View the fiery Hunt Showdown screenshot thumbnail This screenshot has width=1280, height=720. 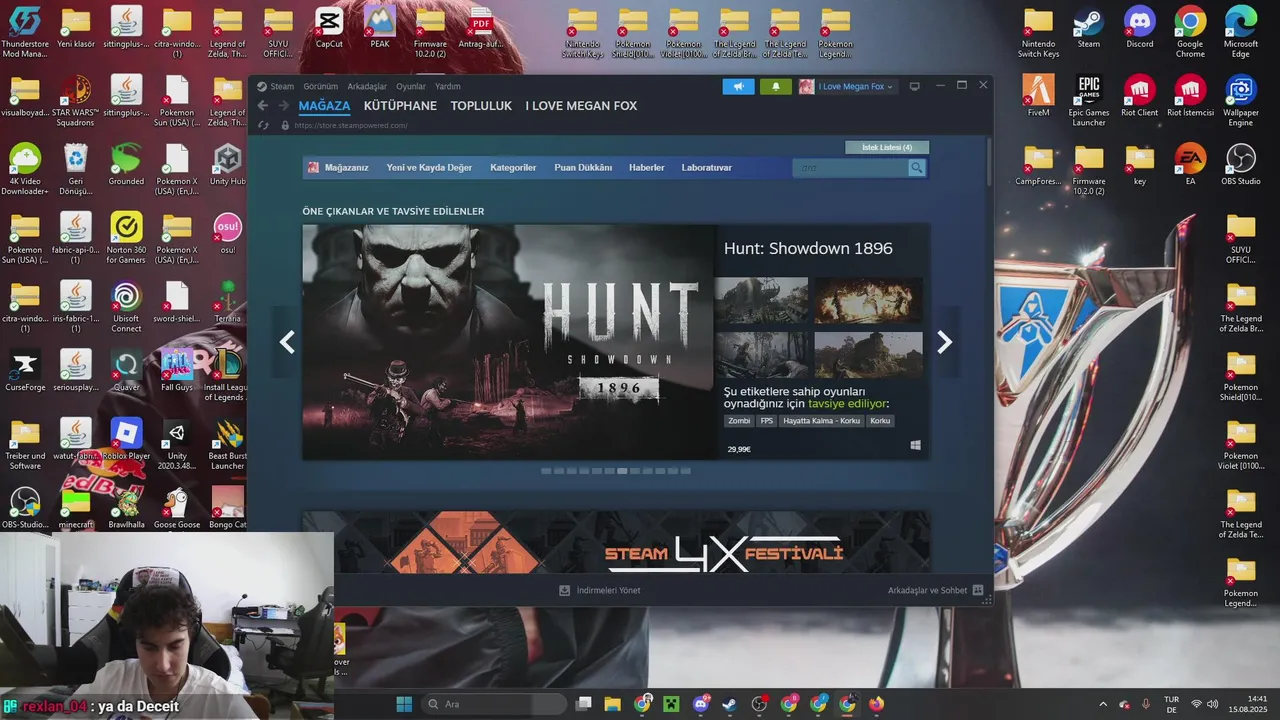coord(868,300)
